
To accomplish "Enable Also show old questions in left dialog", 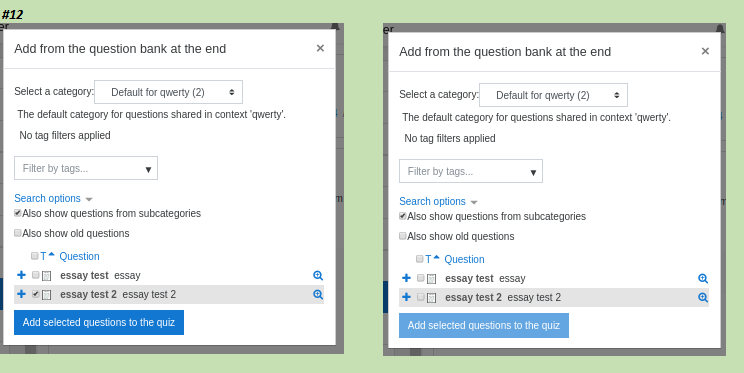I will pos(18,233).
